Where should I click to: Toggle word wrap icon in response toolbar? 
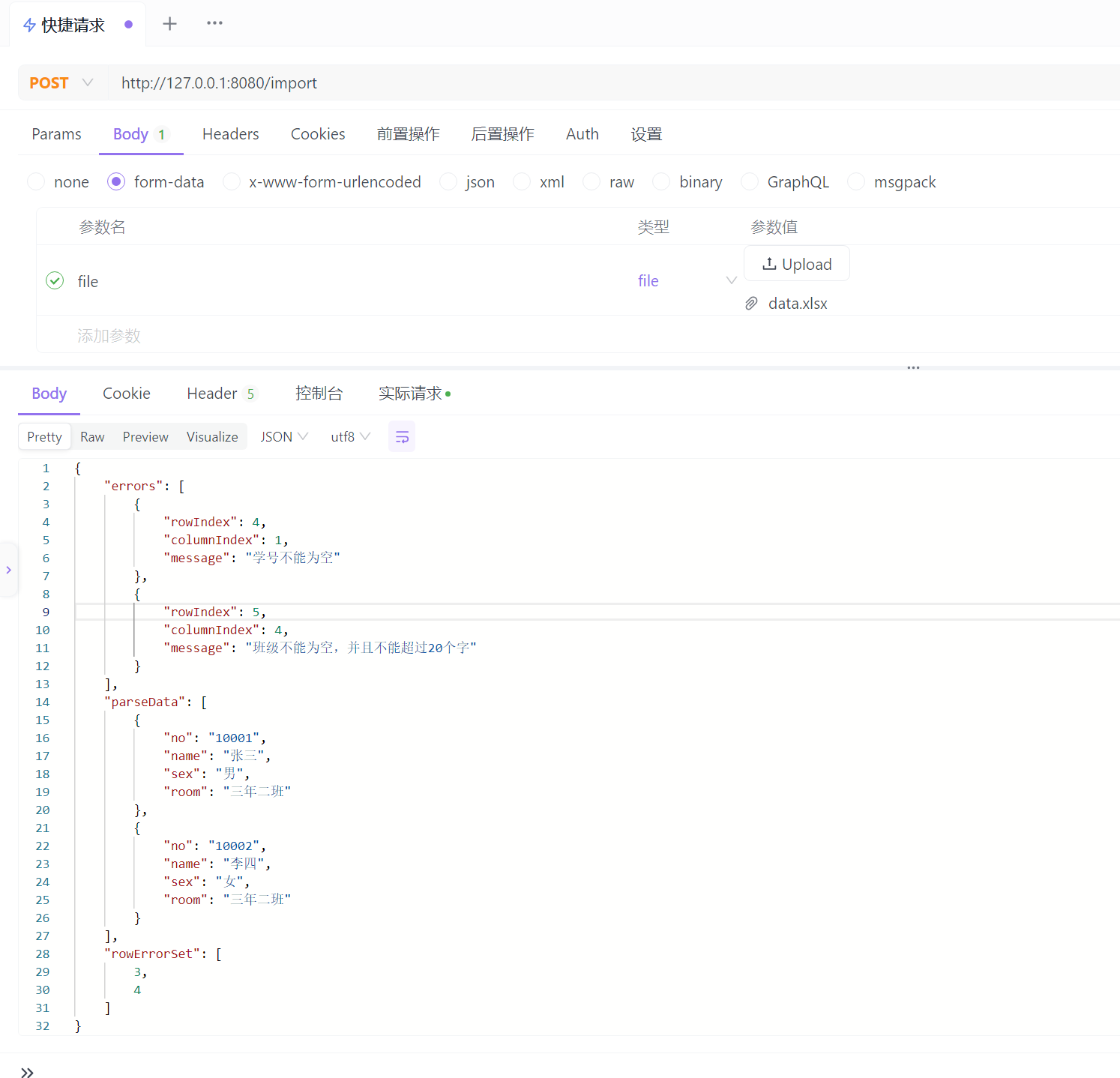[402, 437]
